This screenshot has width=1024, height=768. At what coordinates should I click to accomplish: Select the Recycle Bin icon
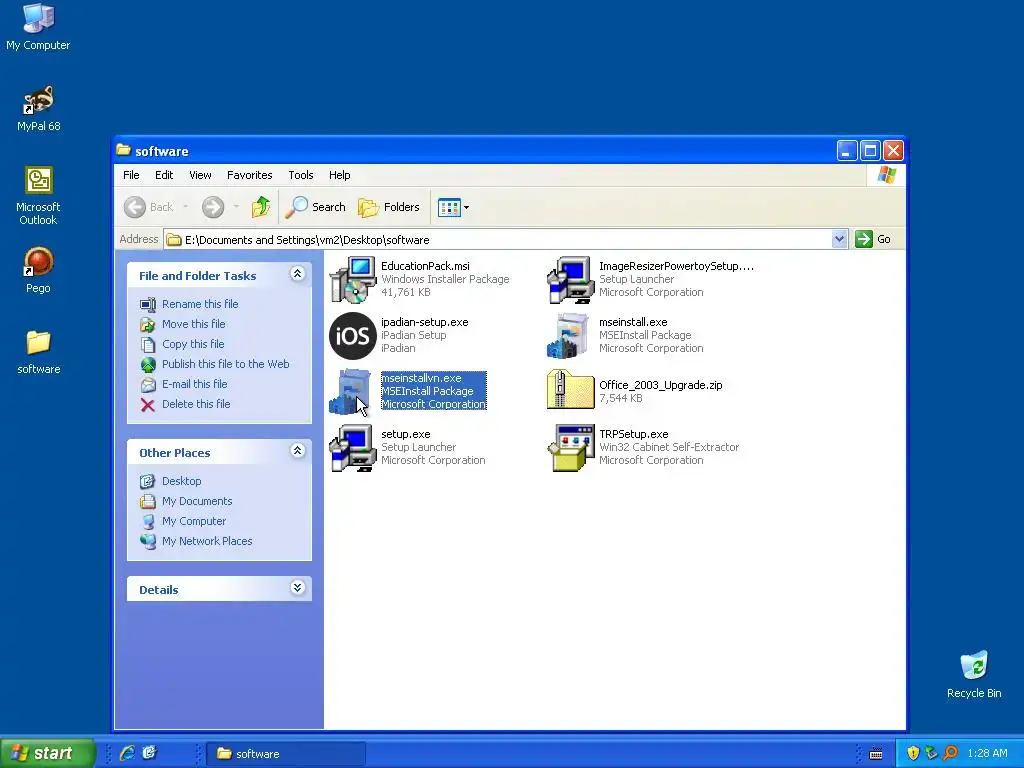[974, 675]
